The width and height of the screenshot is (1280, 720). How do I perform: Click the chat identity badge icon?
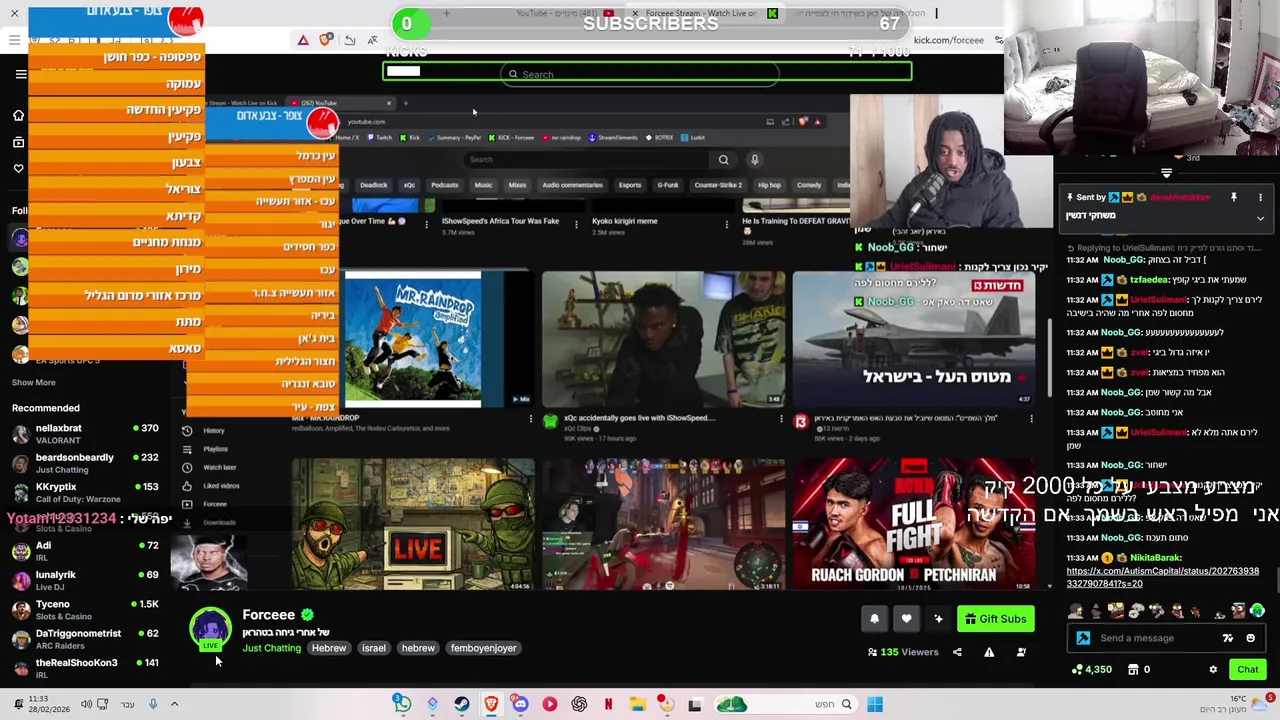point(1083,638)
